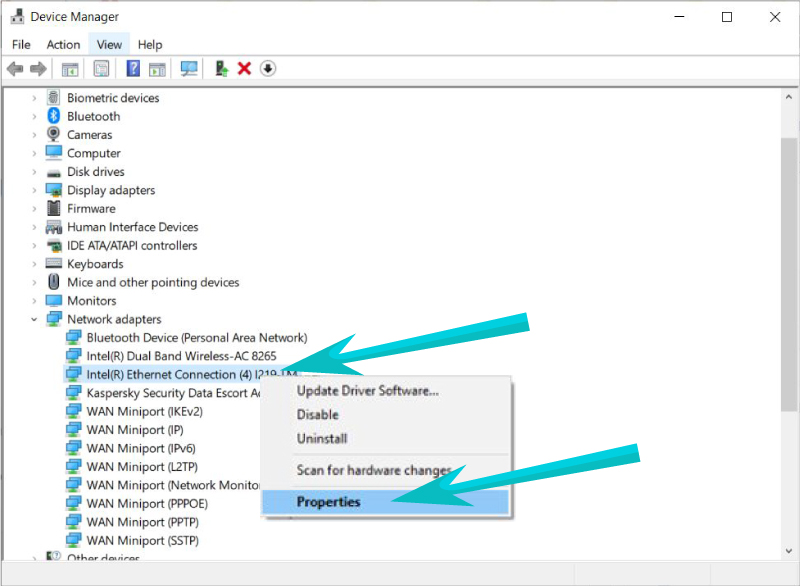Click the Properties sheet toolbar icon
Image resolution: width=800 pixels, height=586 pixels.
(x=101, y=69)
